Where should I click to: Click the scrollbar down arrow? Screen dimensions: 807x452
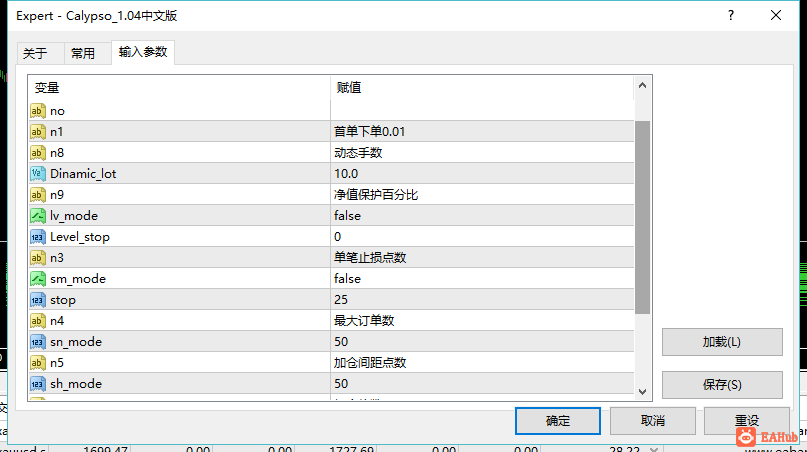pyautogui.click(x=642, y=392)
